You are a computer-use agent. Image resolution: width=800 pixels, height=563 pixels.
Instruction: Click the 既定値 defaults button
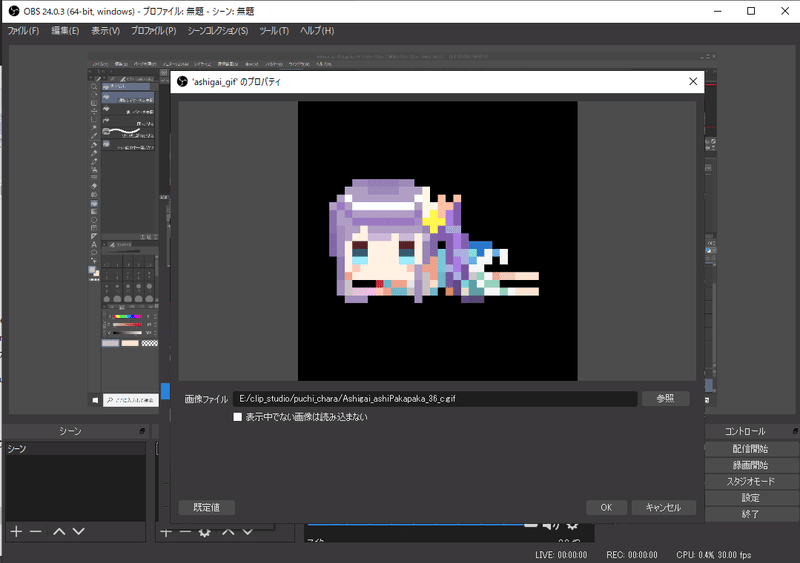tap(207, 507)
